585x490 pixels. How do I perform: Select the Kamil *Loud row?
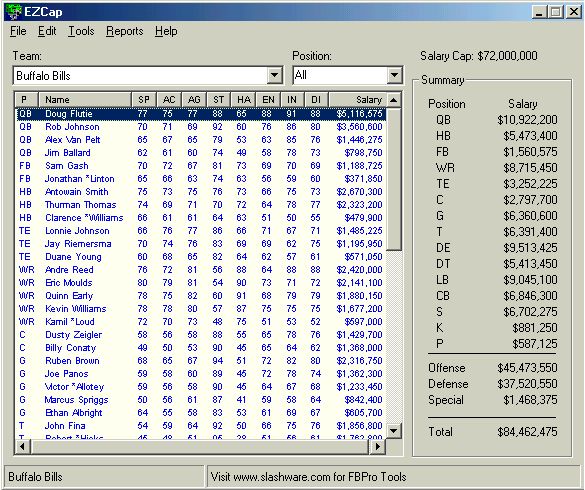tap(201, 322)
